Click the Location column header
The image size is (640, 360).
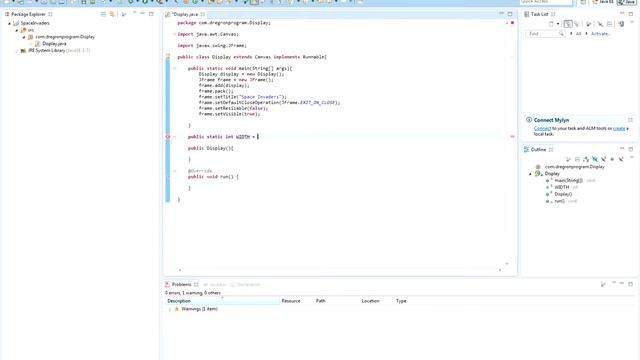[370, 301]
